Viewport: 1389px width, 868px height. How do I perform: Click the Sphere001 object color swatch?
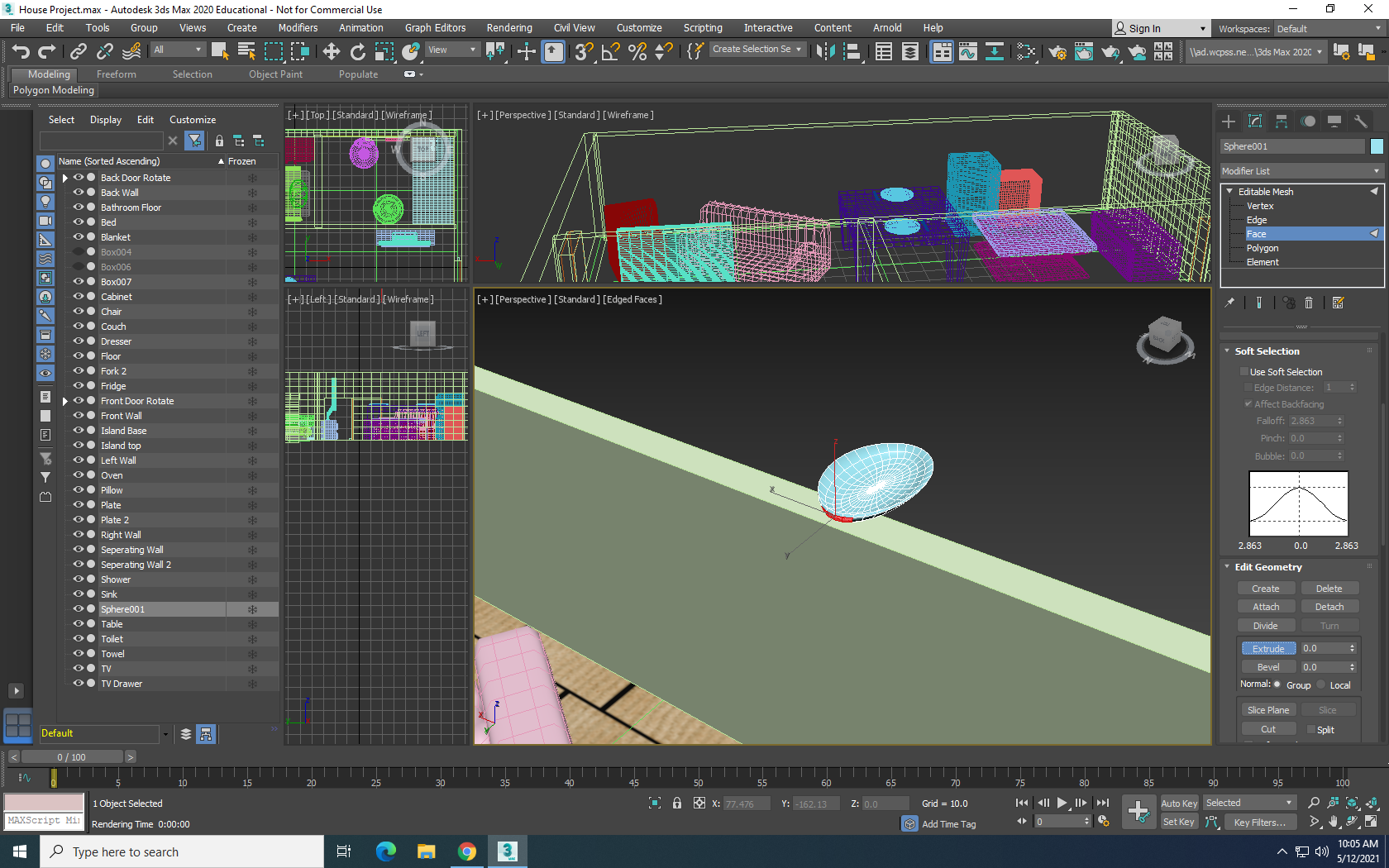click(1377, 146)
